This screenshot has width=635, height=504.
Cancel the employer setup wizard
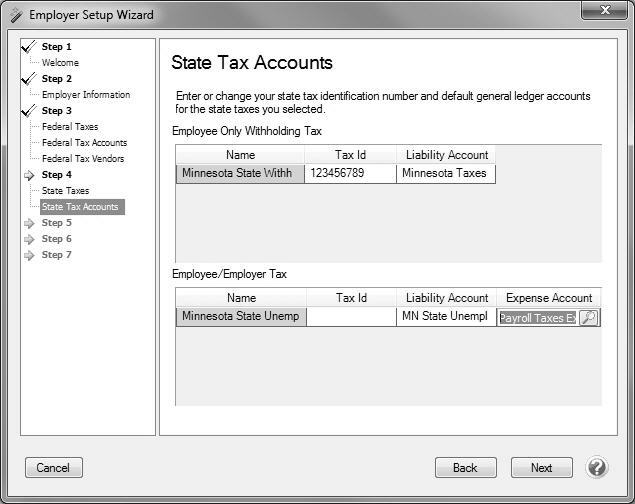(53, 468)
